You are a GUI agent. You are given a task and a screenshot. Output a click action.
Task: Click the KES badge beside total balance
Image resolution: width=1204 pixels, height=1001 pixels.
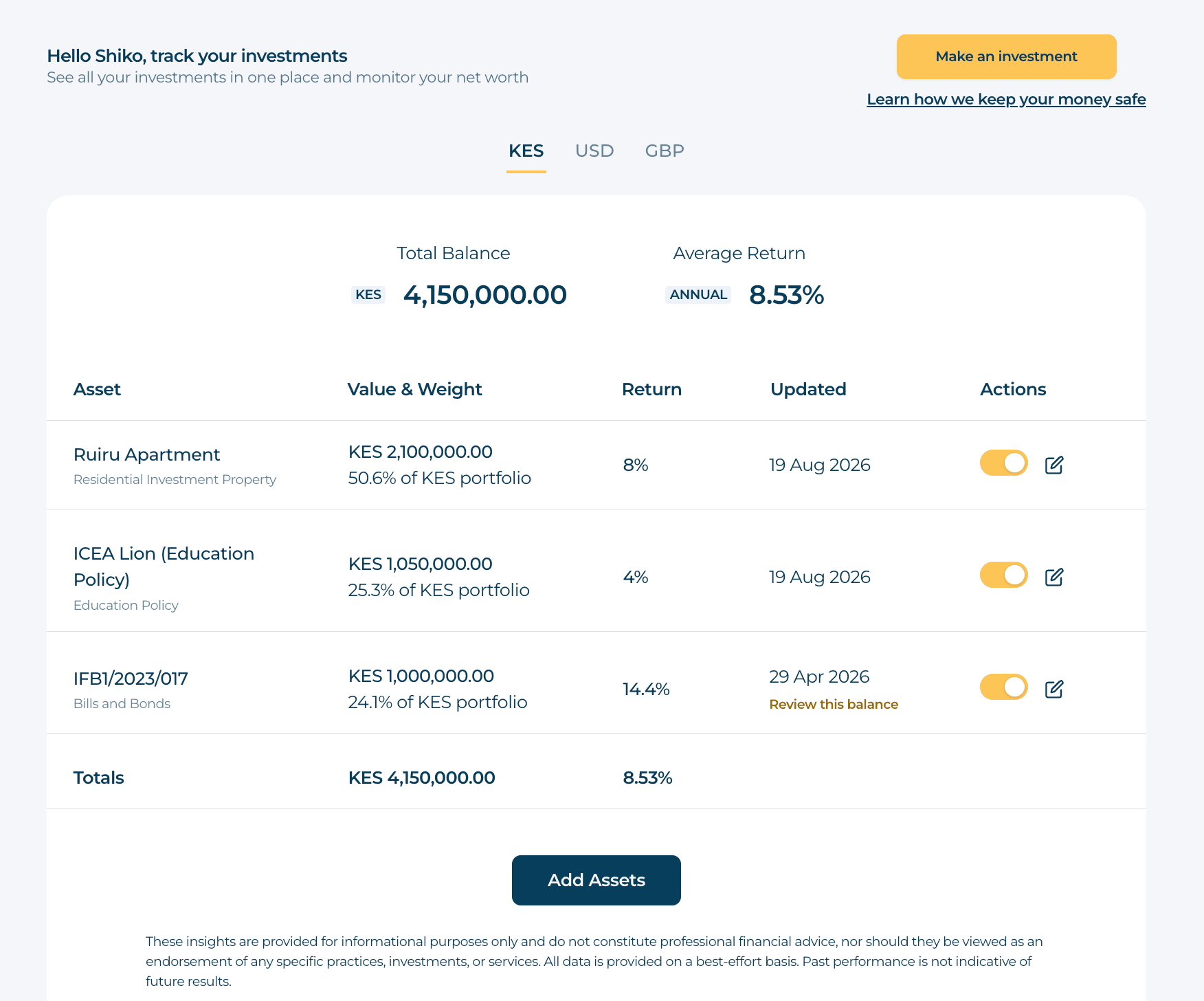pyautogui.click(x=368, y=295)
